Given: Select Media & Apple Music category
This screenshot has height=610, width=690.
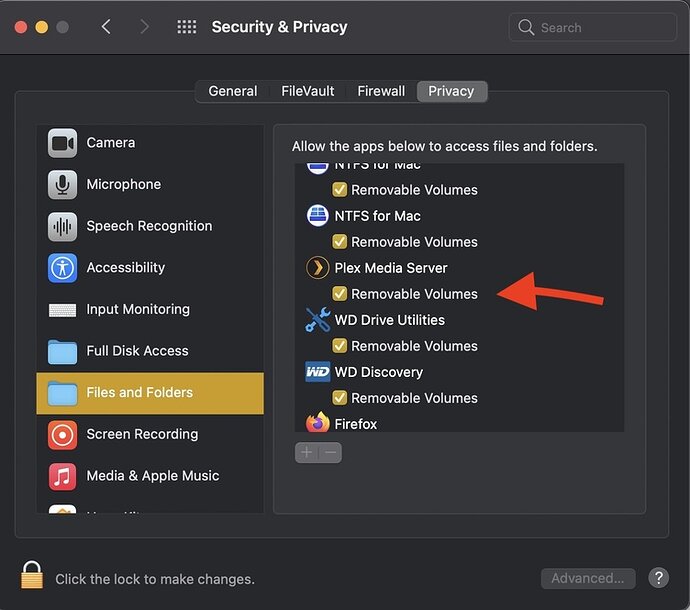Looking at the screenshot, I should coord(150,476).
